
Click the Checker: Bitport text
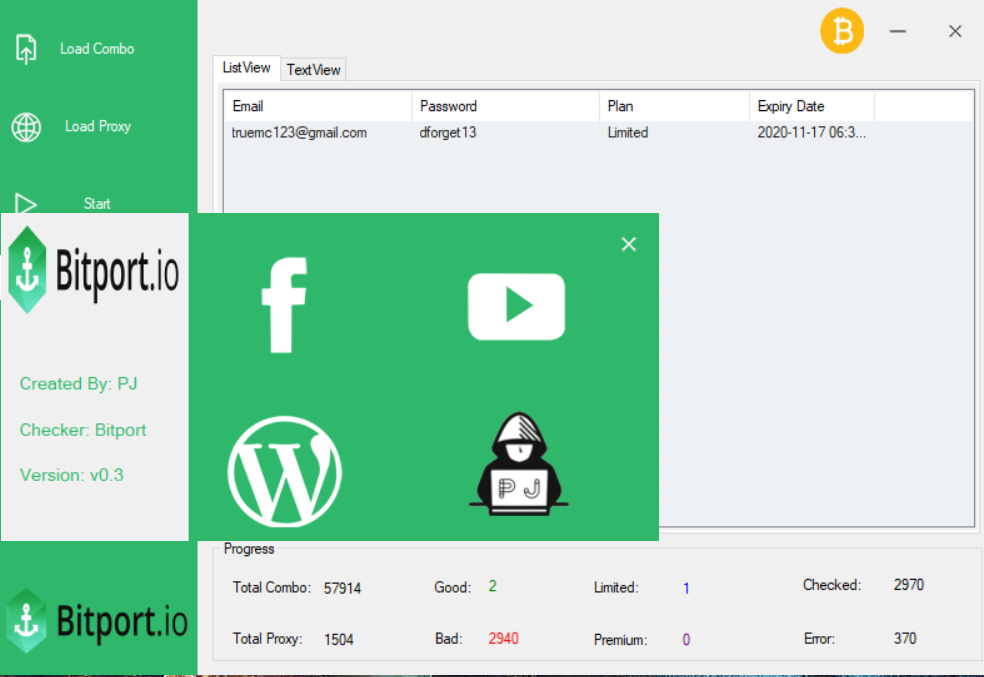[x=83, y=430]
